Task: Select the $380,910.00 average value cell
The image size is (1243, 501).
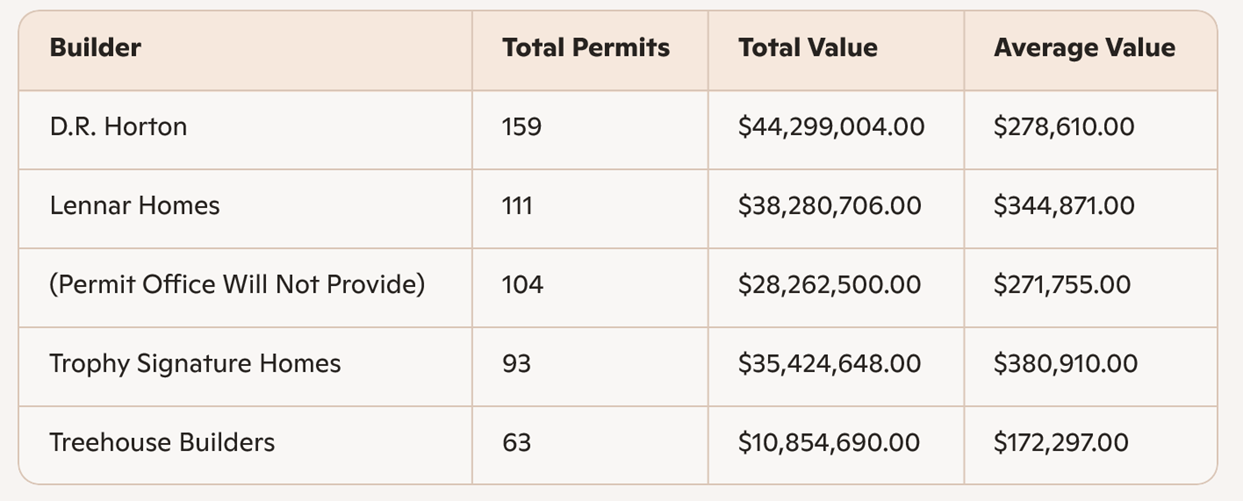Action: tap(1065, 363)
